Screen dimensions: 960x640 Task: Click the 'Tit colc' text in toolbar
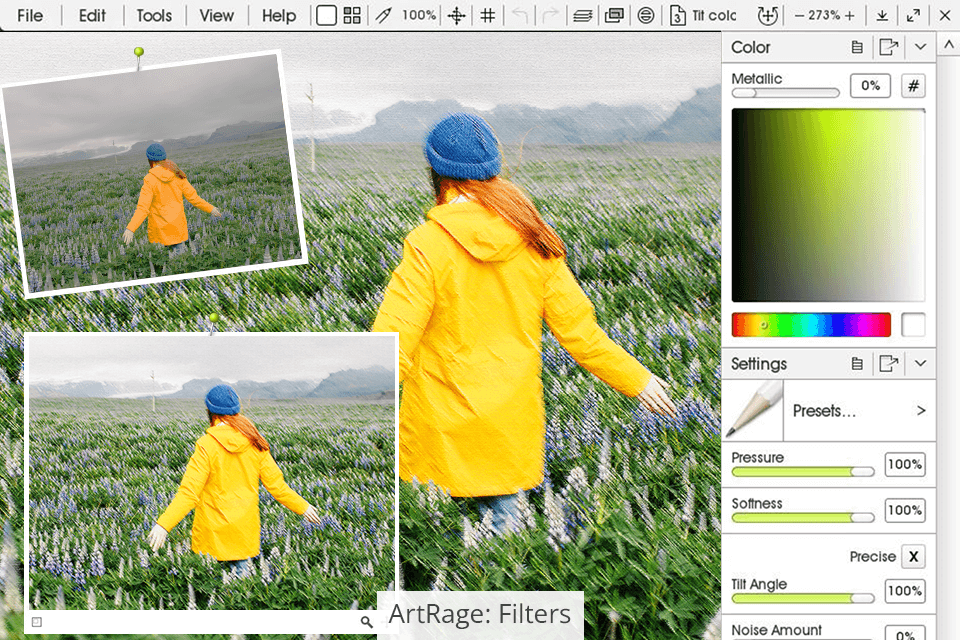[x=714, y=15]
